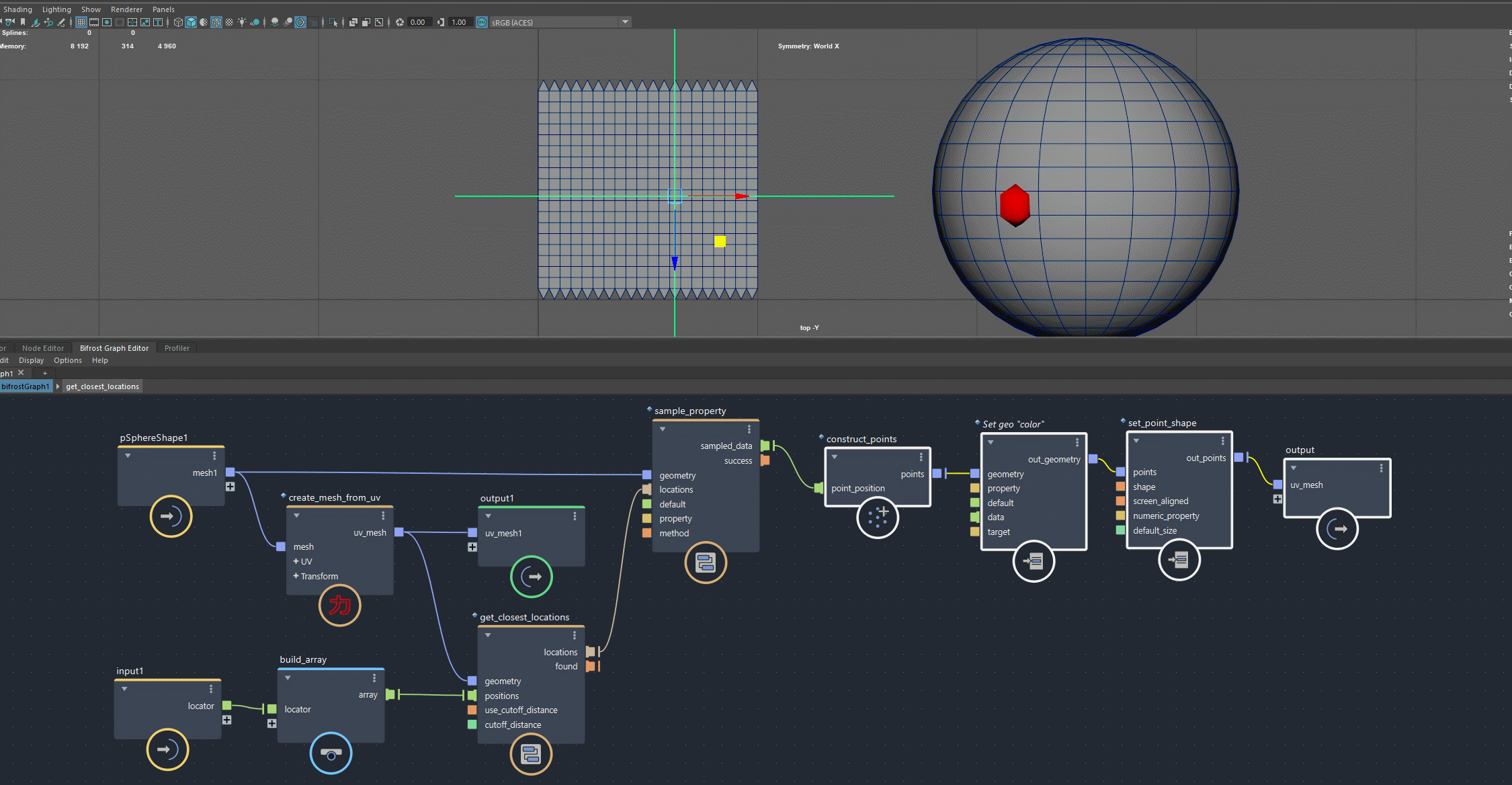1512x785 pixels.
Task: Expand the UV group on create_mesh_from_uv
Action: coord(296,561)
